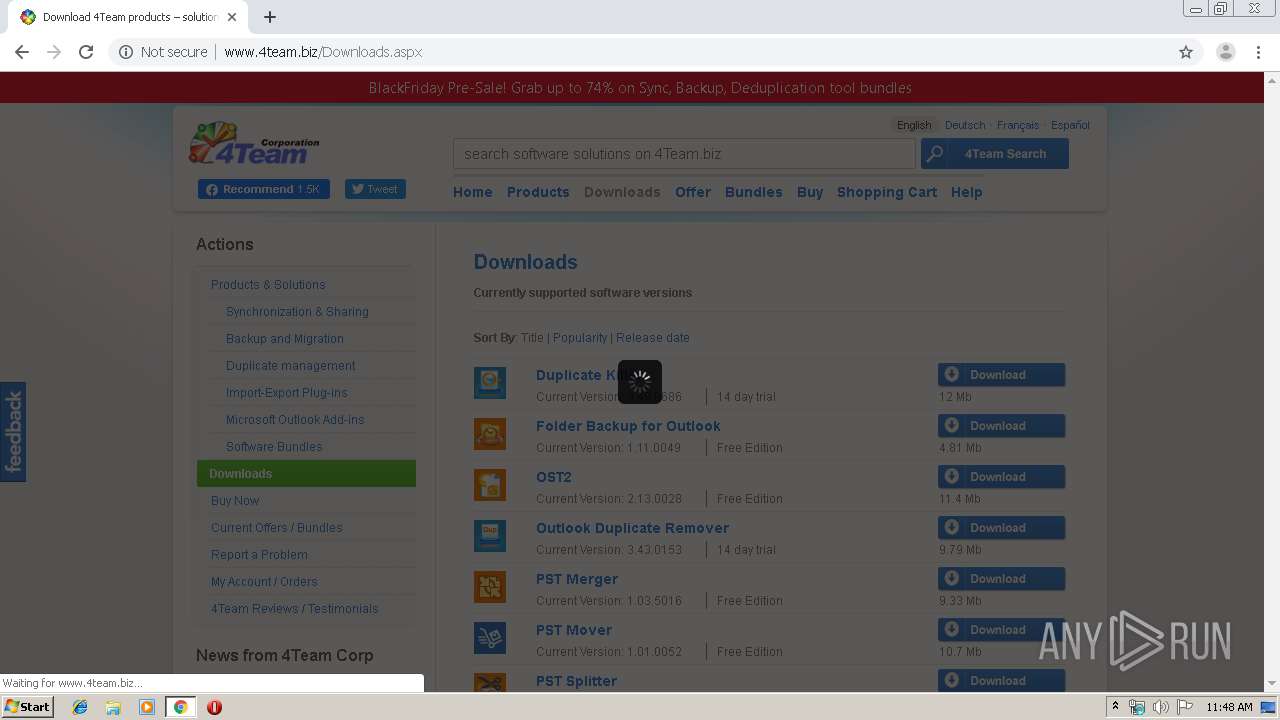Show hidden tray icons arrow
This screenshot has height=720, width=1280.
click(1115, 707)
